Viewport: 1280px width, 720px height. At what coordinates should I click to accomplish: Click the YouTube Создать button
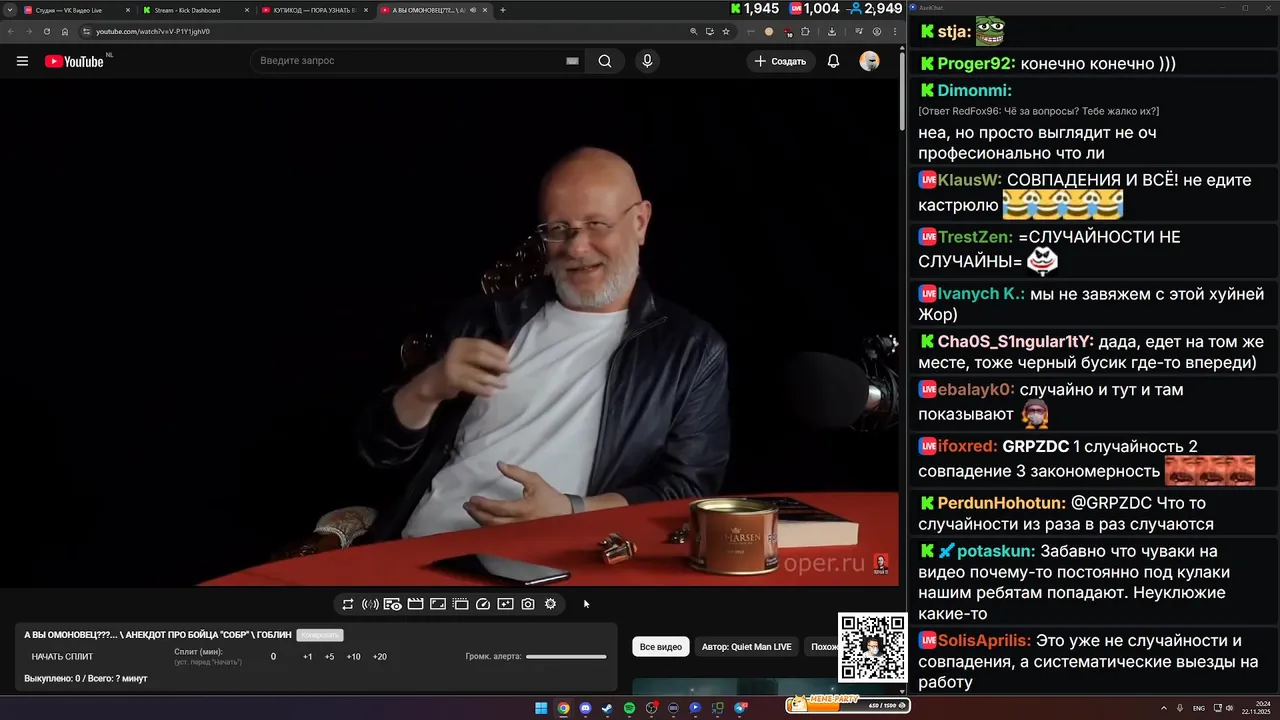pos(780,61)
